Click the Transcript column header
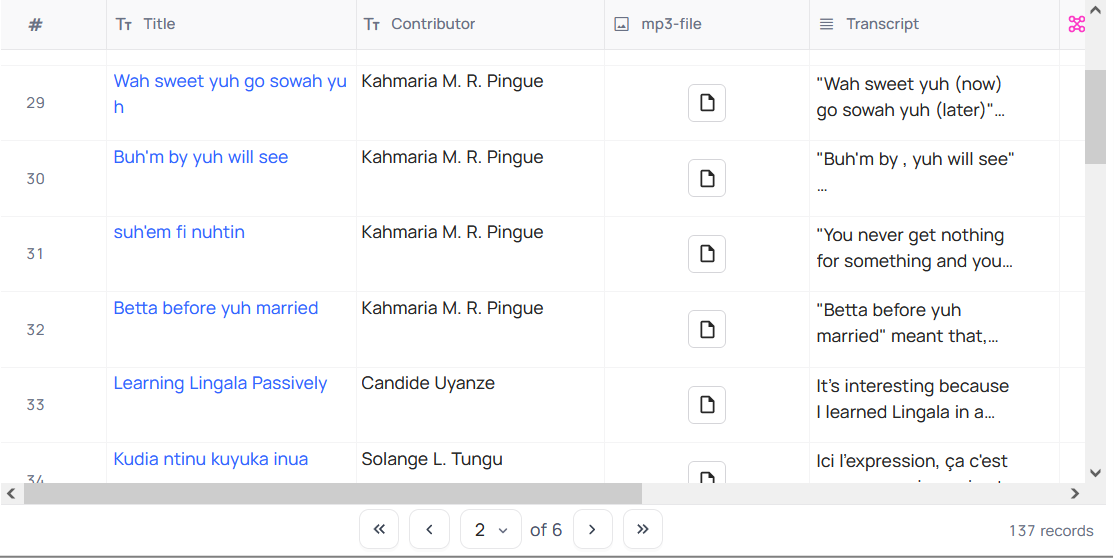1114x558 pixels. click(934, 24)
